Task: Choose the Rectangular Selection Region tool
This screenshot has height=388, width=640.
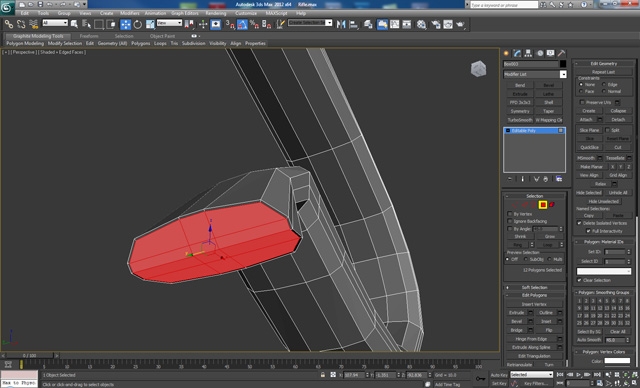Action: pos(99,24)
